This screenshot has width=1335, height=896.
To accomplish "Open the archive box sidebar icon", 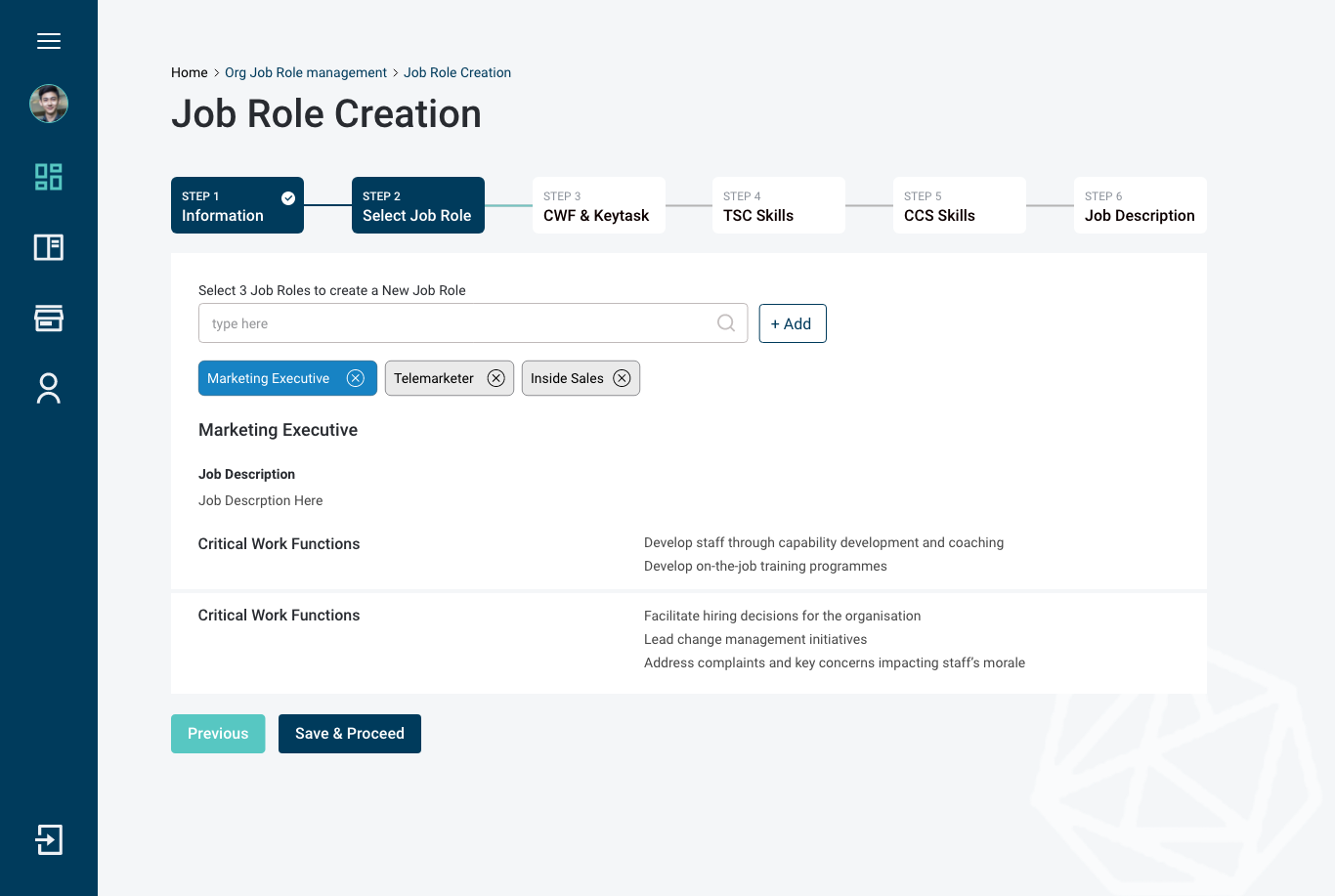I will (x=49, y=318).
